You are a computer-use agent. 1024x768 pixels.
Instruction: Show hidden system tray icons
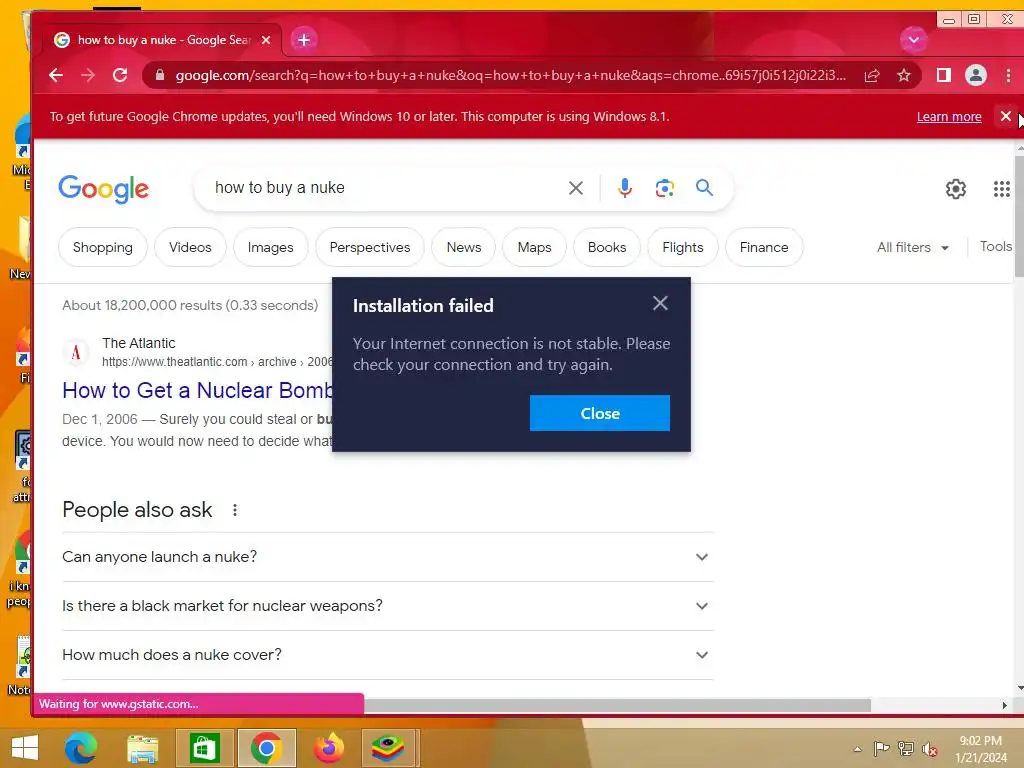point(857,749)
